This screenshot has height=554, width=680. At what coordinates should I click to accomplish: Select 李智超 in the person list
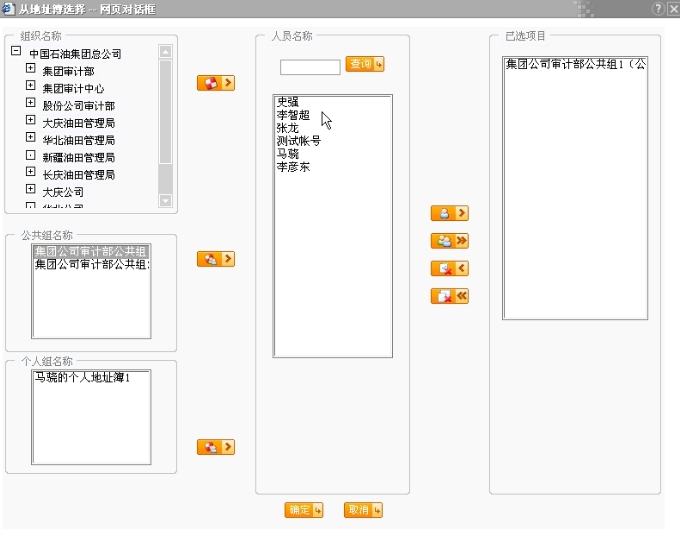(296, 116)
